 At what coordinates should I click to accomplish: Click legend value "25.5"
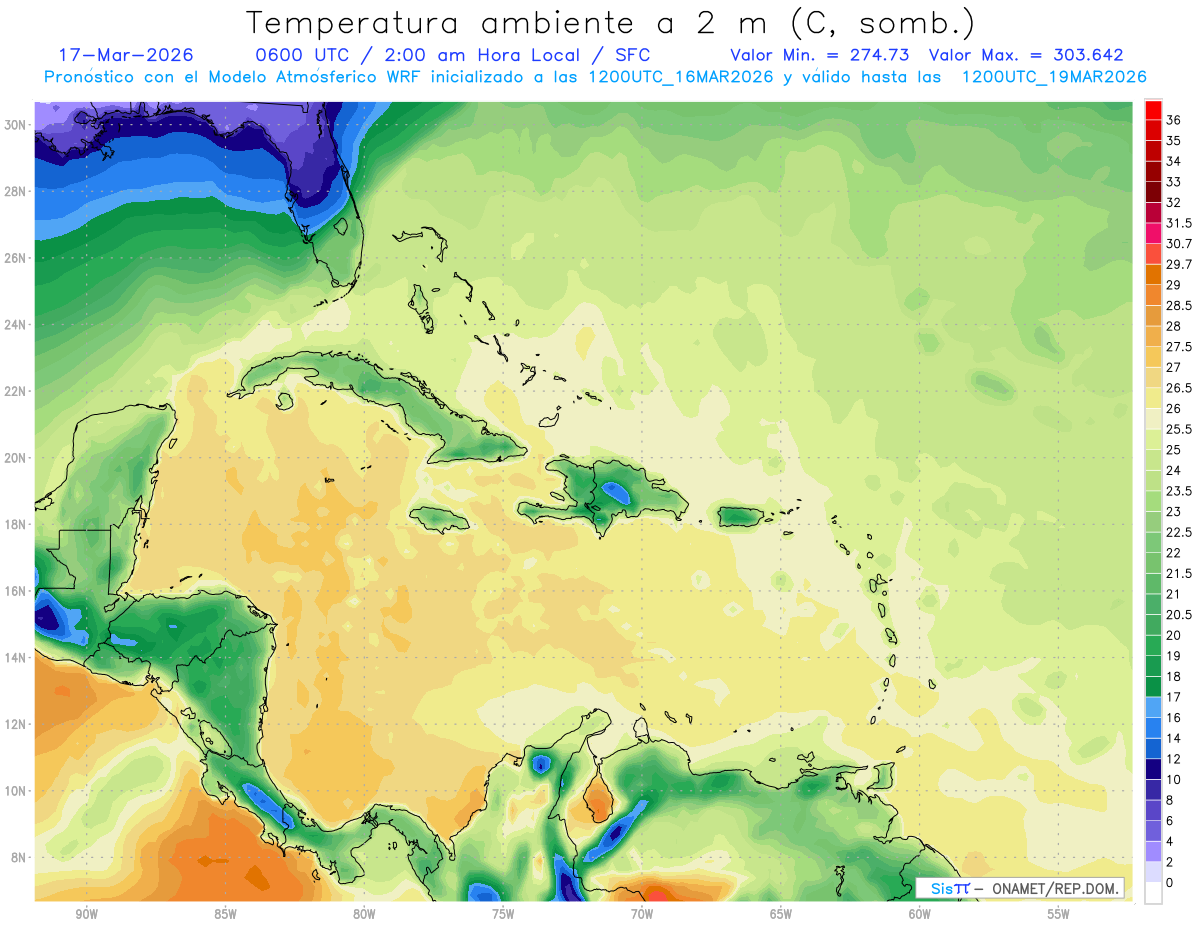[1181, 430]
